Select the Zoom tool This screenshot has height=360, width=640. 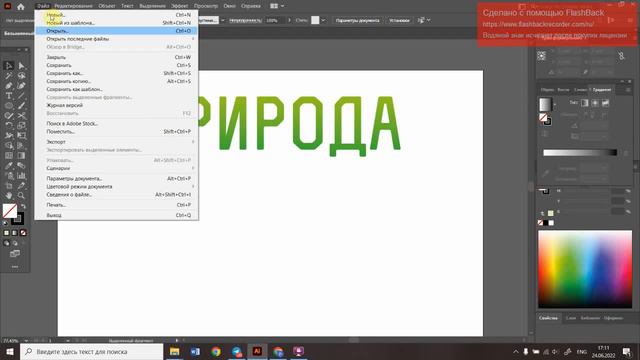(x=21, y=196)
